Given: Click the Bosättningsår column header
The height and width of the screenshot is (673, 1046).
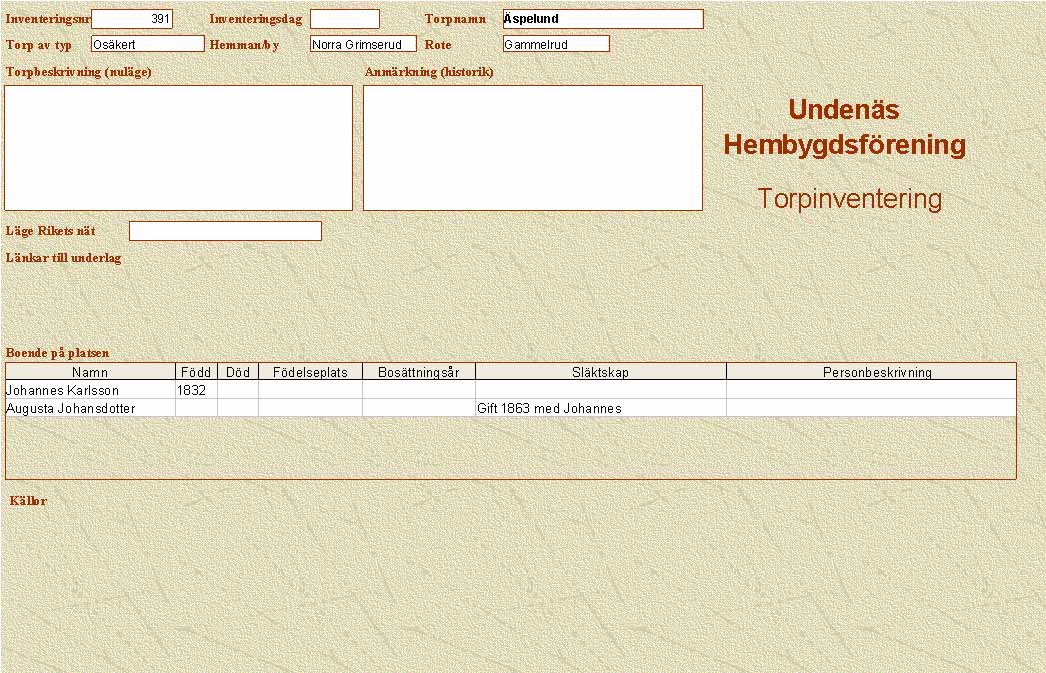Looking at the screenshot, I should [x=418, y=372].
